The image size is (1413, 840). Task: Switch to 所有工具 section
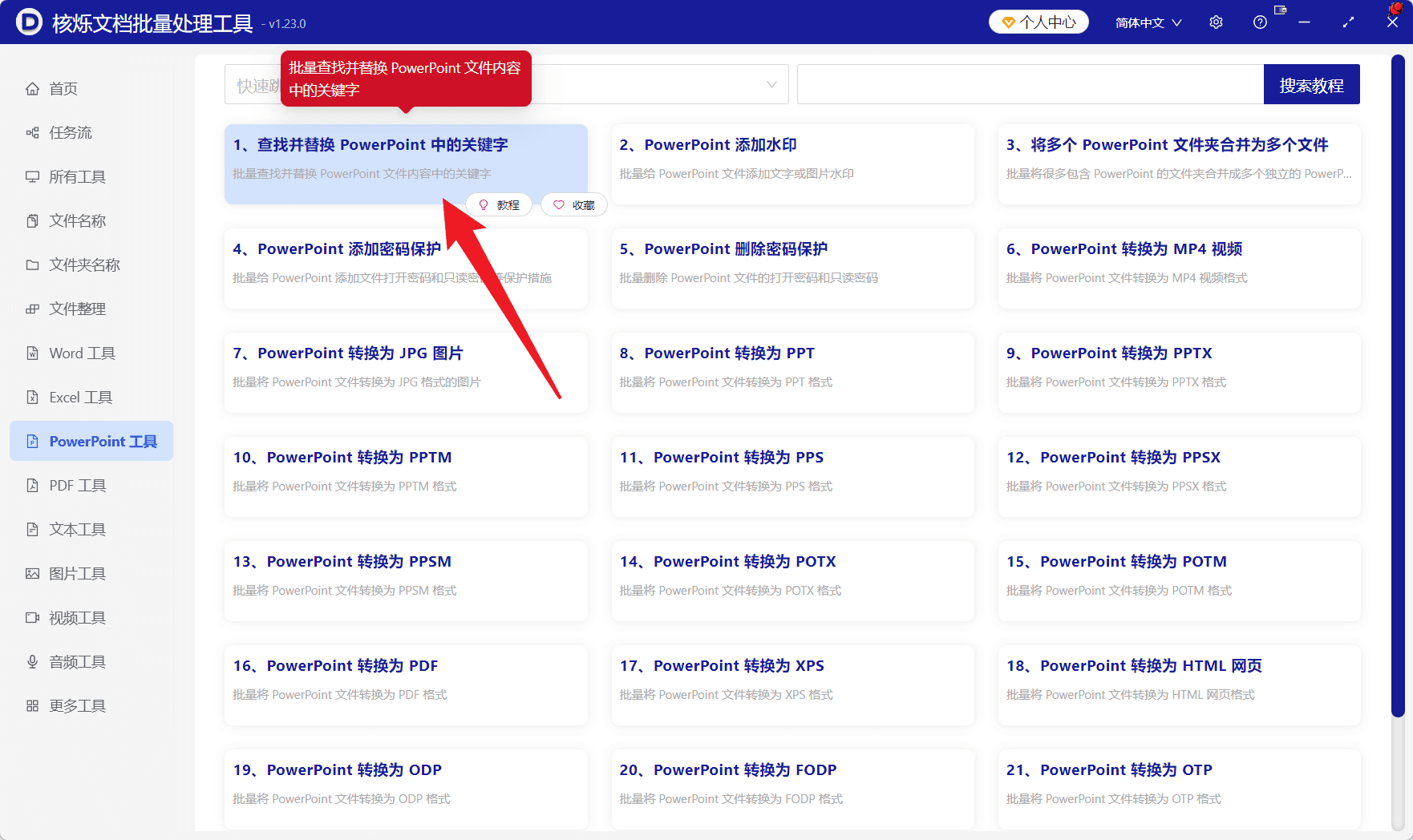coord(91,177)
